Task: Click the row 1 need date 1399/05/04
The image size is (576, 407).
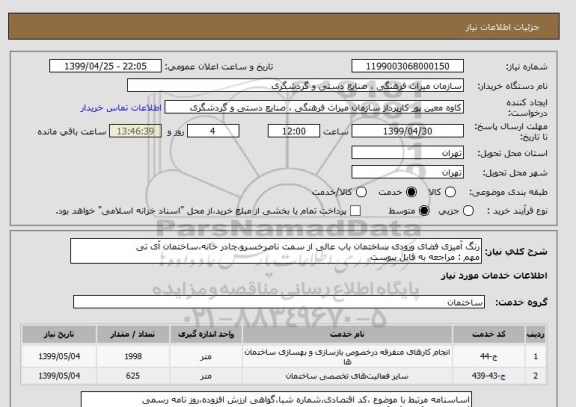Action: pyautogui.click(x=59, y=356)
